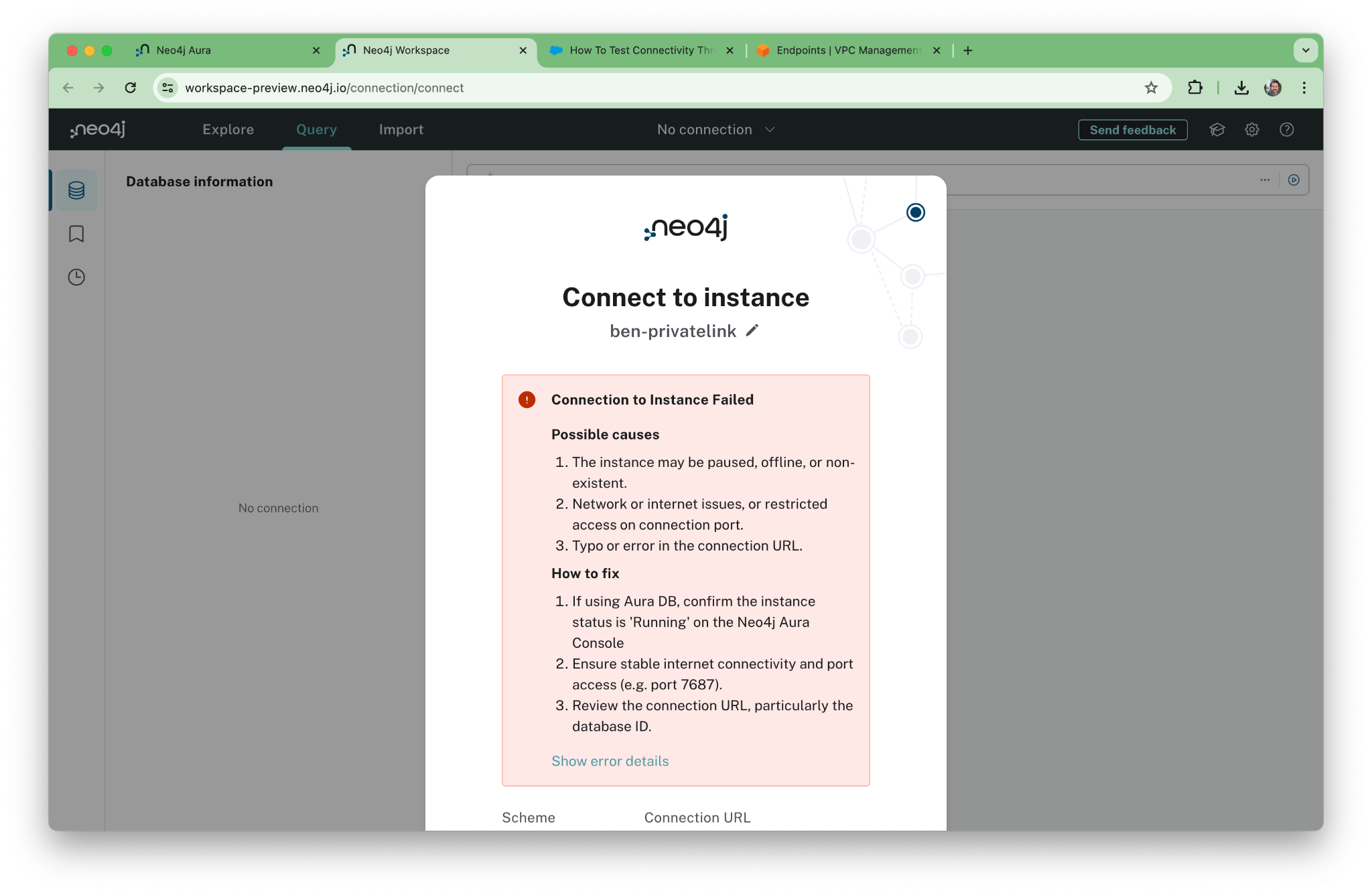Open the tab search chevron dropdown

tap(1306, 50)
